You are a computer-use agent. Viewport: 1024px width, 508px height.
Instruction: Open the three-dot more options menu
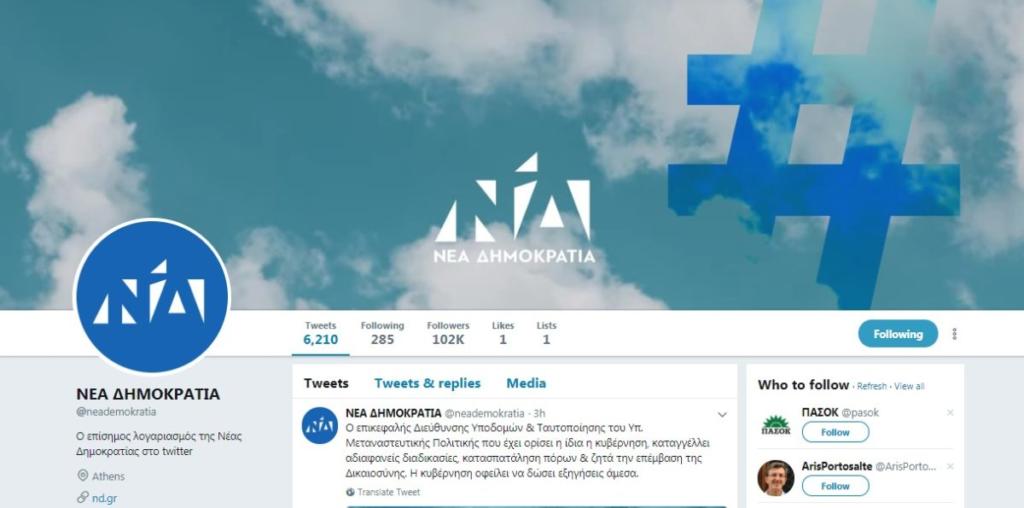click(954, 334)
